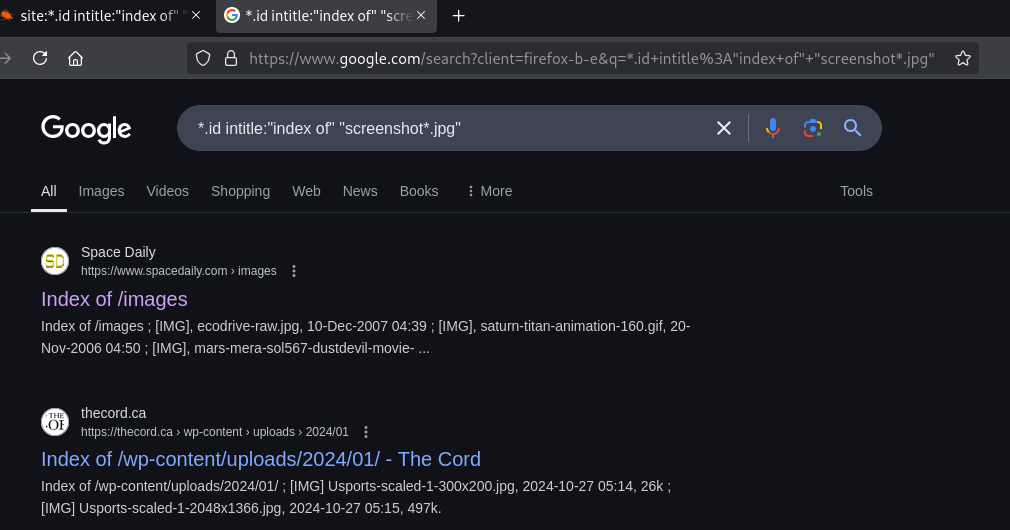Click Space Daily SD favicon
The image size is (1010, 530).
55,261
